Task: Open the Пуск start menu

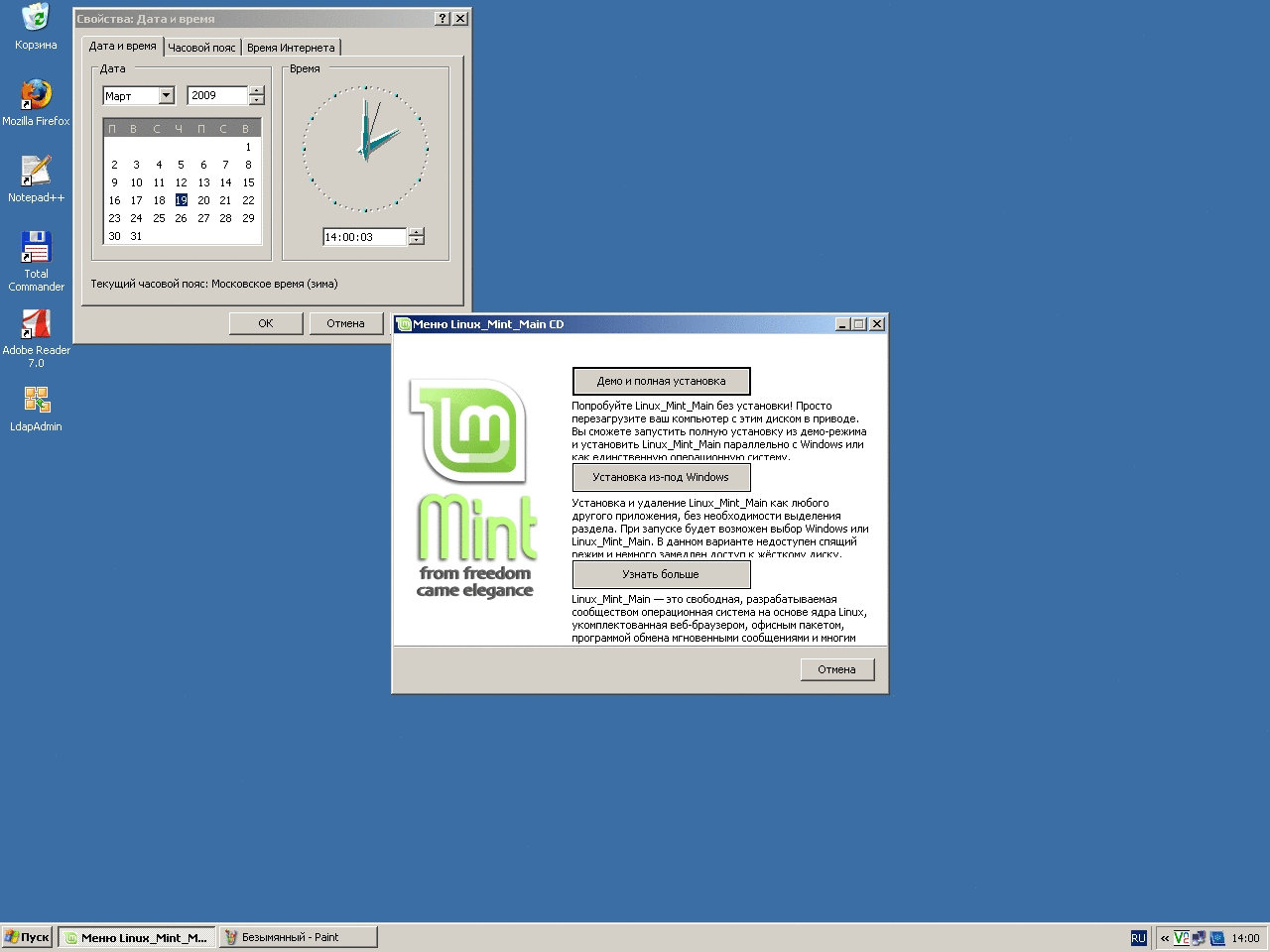Action: [28, 937]
